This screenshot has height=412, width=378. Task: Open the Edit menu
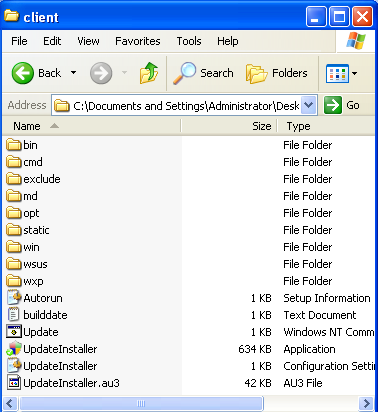[52, 41]
